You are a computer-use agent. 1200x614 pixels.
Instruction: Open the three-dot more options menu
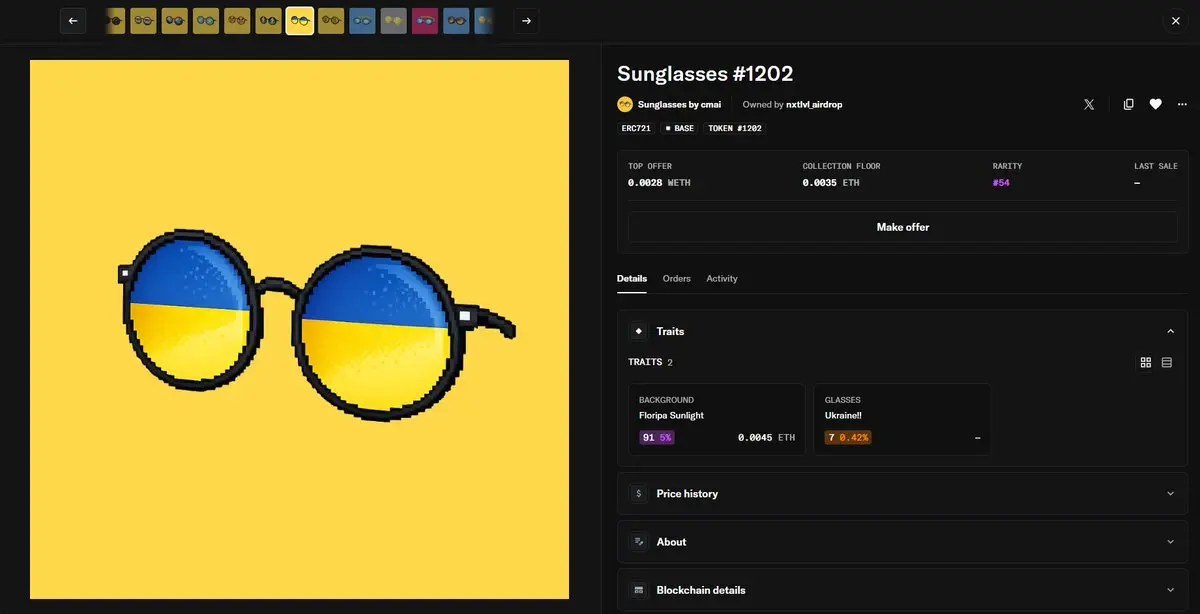1182,104
